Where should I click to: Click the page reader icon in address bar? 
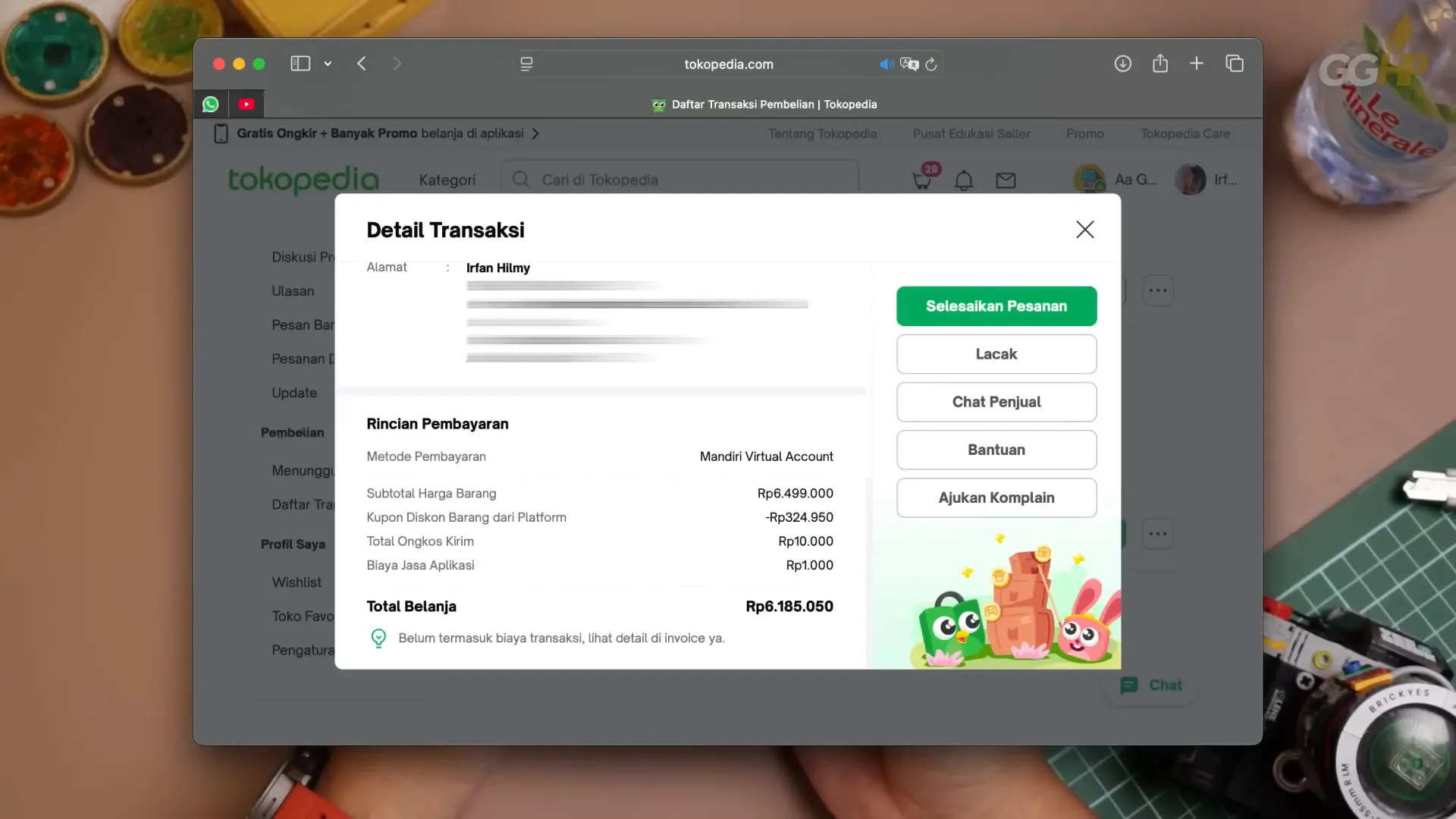pyautogui.click(x=527, y=64)
